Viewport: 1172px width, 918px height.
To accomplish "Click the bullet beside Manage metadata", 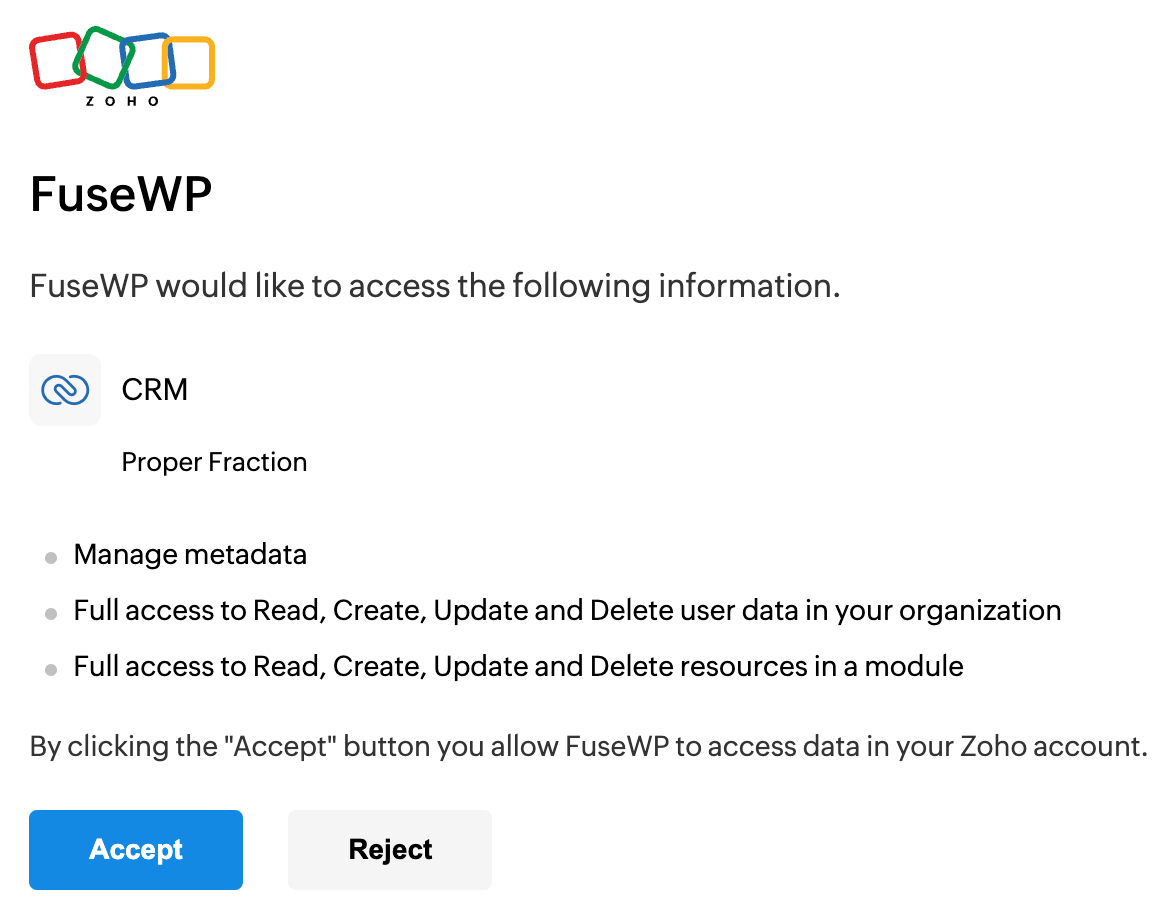I will point(49,558).
